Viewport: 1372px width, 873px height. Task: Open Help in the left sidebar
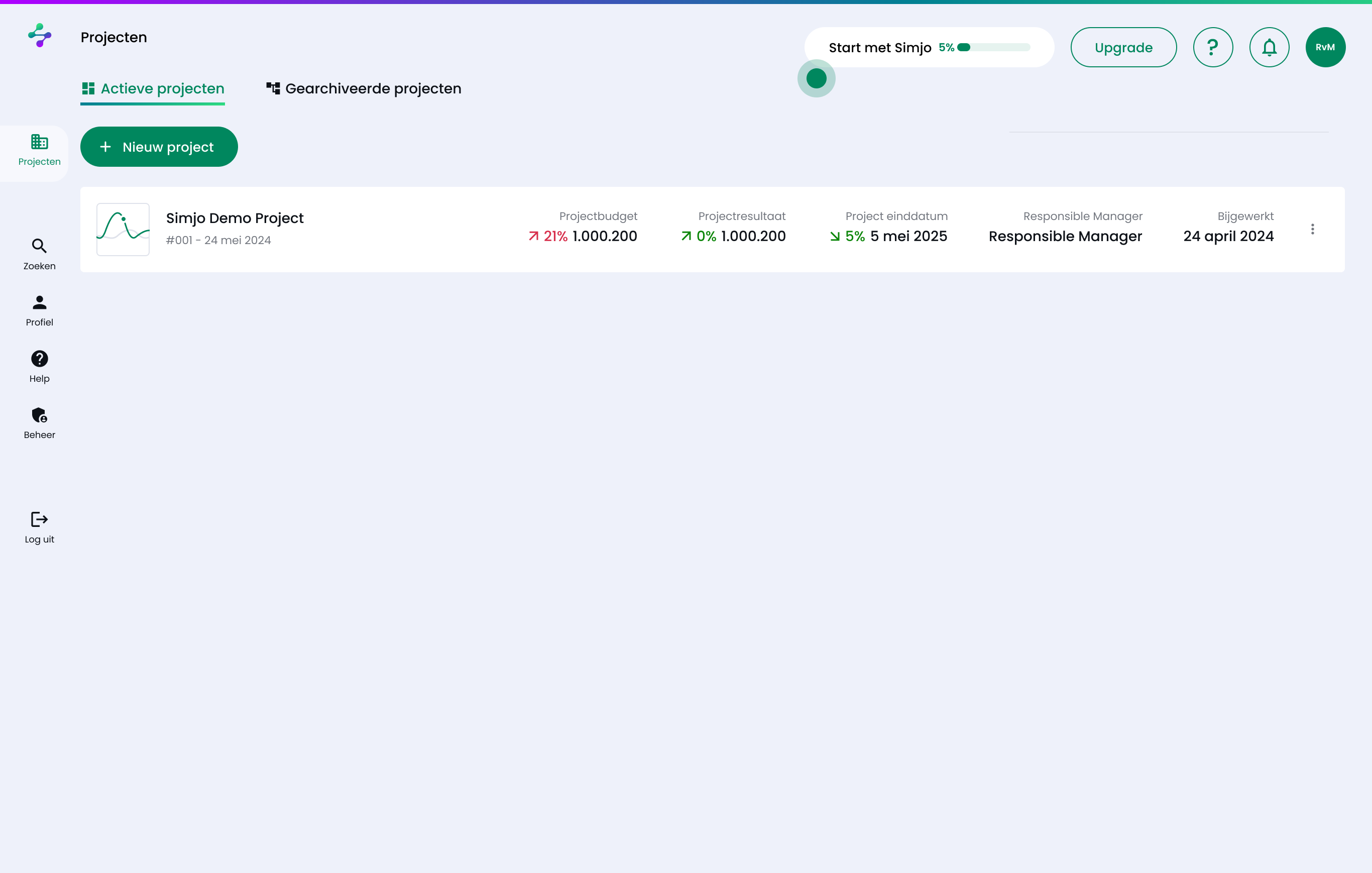click(39, 367)
